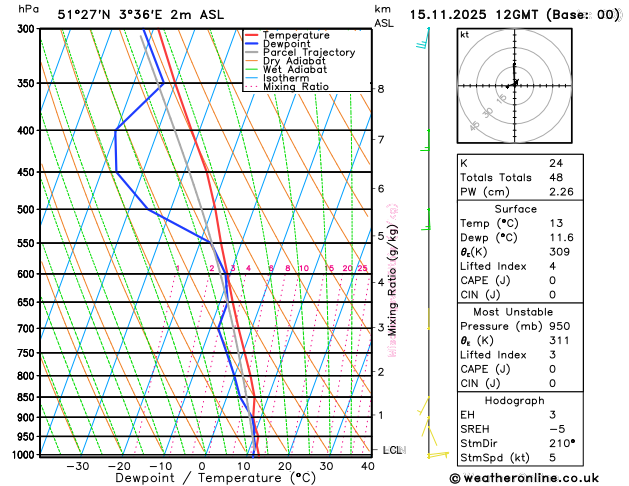
Task: Click the weatheronline.co.uk copyright text
Action: 524,478
